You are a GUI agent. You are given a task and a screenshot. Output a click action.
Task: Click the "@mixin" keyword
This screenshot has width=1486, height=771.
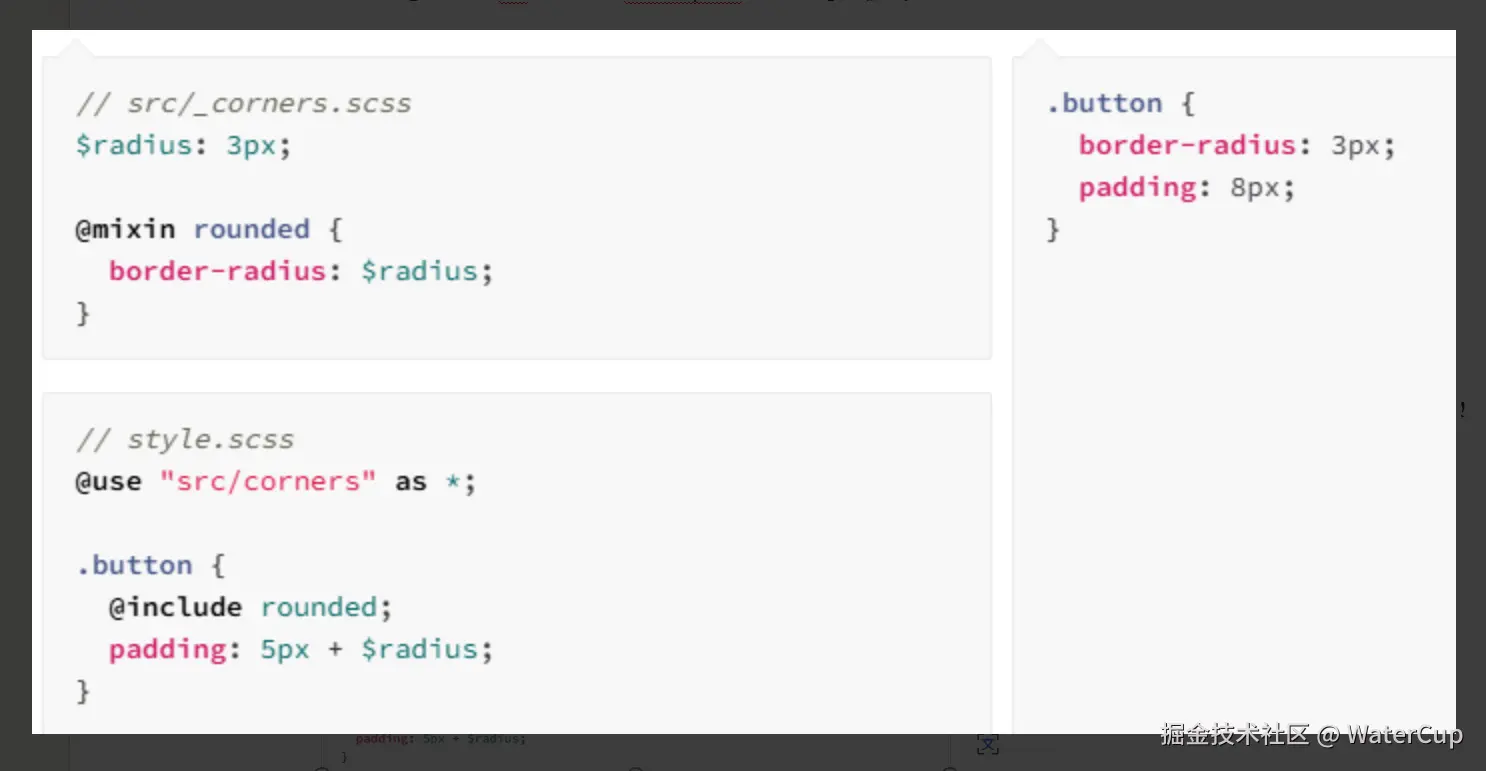coord(125,229)
